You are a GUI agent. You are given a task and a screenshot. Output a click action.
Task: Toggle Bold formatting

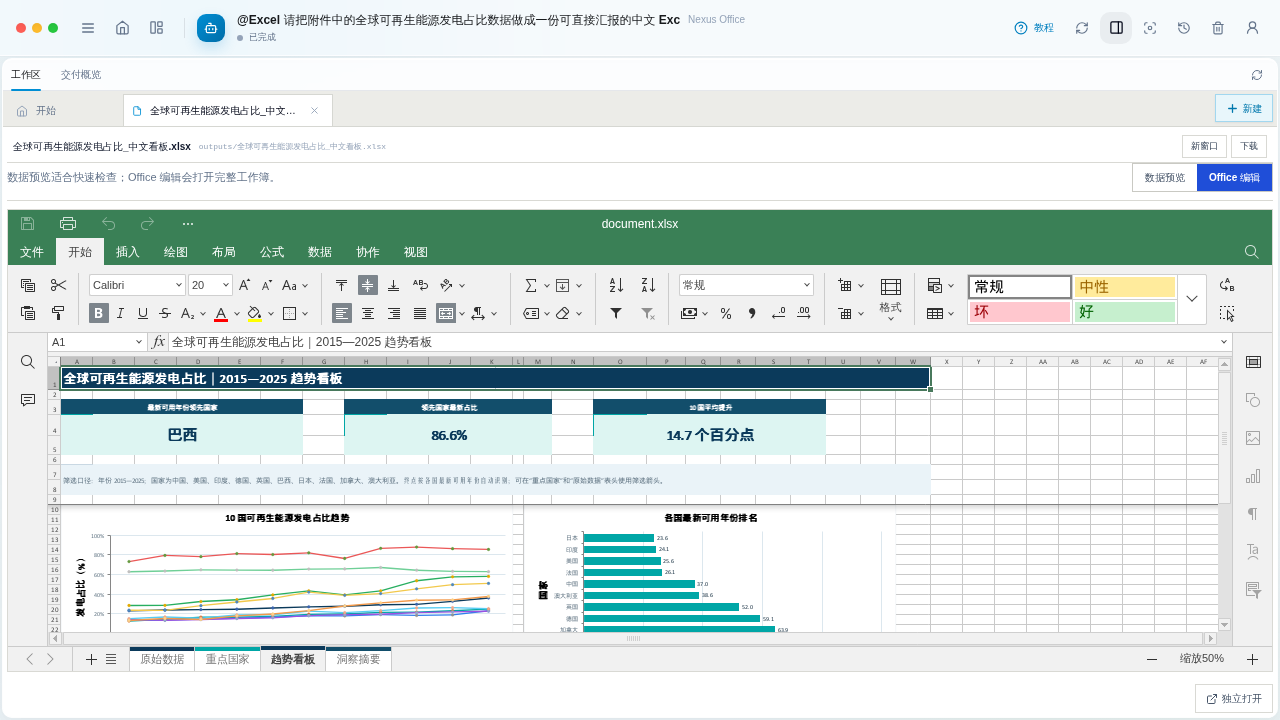coord(99,313)
